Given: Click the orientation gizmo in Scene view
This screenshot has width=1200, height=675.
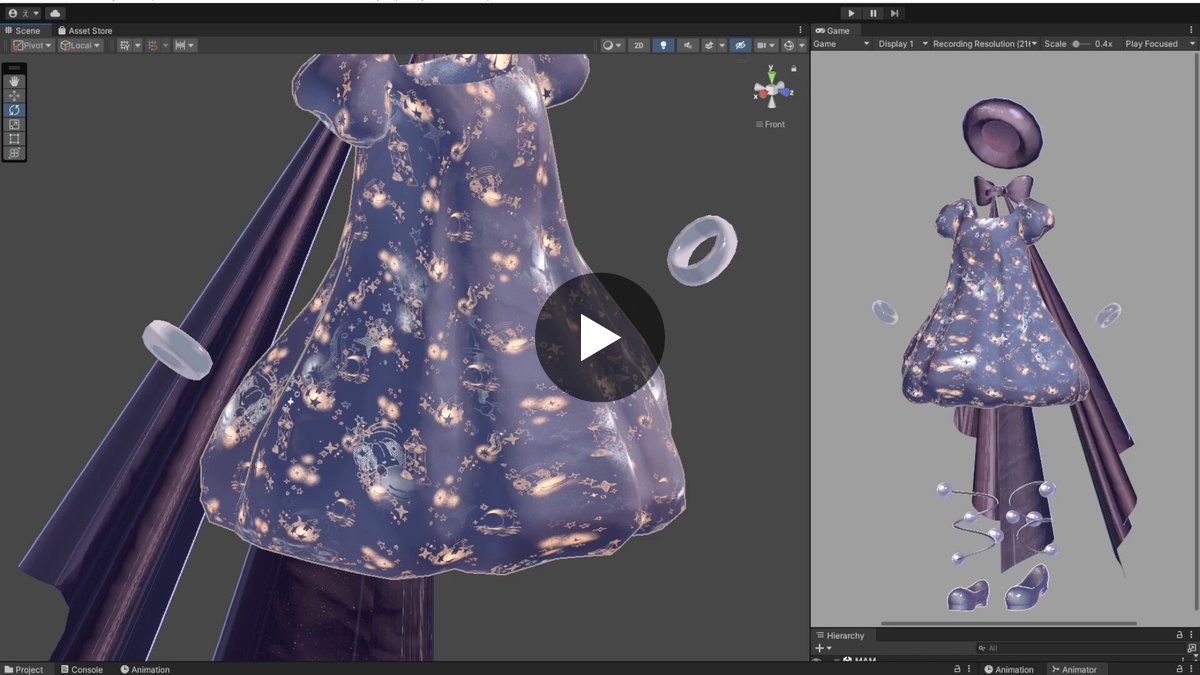Looking at the screenshot, I should pos(771,89).
